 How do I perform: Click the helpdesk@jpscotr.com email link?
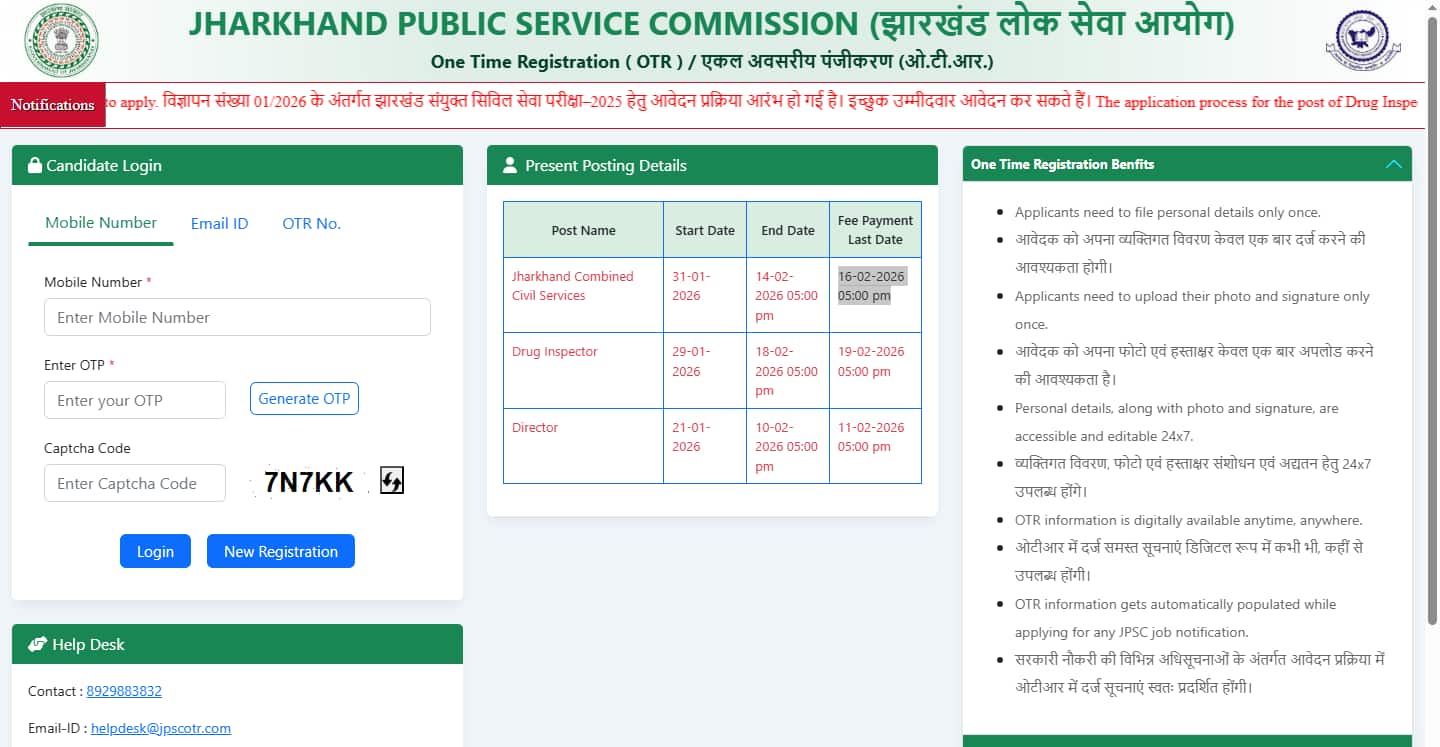161,729
